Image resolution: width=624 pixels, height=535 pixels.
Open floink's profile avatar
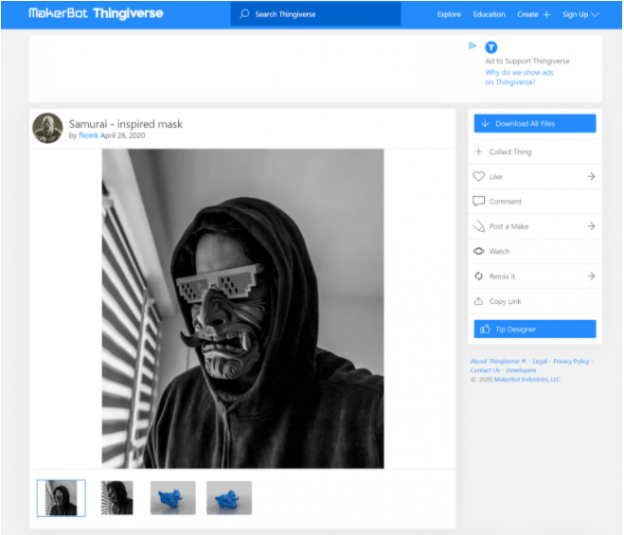pos(48,128)
